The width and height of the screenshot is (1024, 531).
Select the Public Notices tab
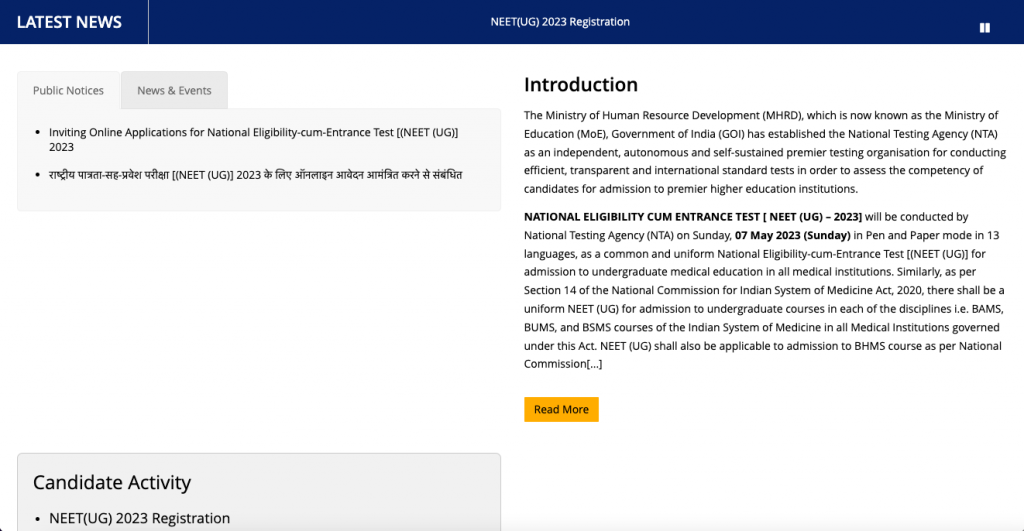pyautogui.click(x=68, y=90)
